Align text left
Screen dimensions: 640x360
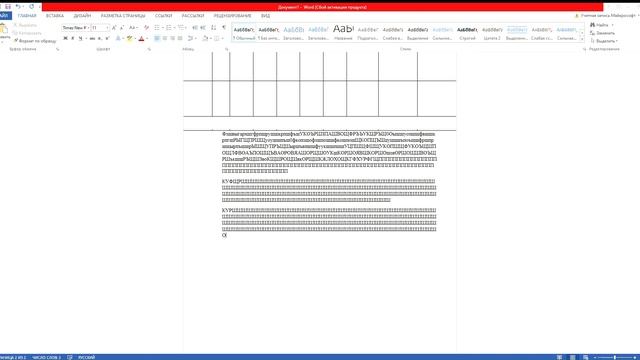tap(157, 38)
